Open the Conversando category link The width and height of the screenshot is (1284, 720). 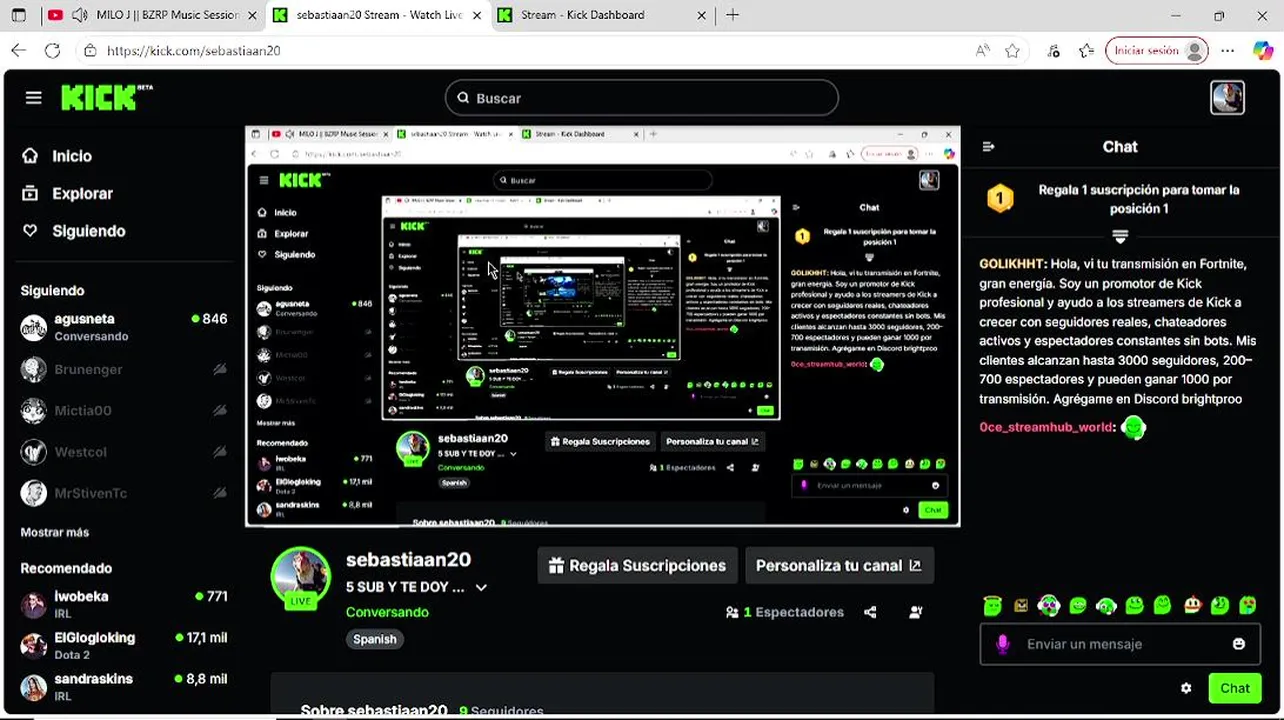(387, 612)
